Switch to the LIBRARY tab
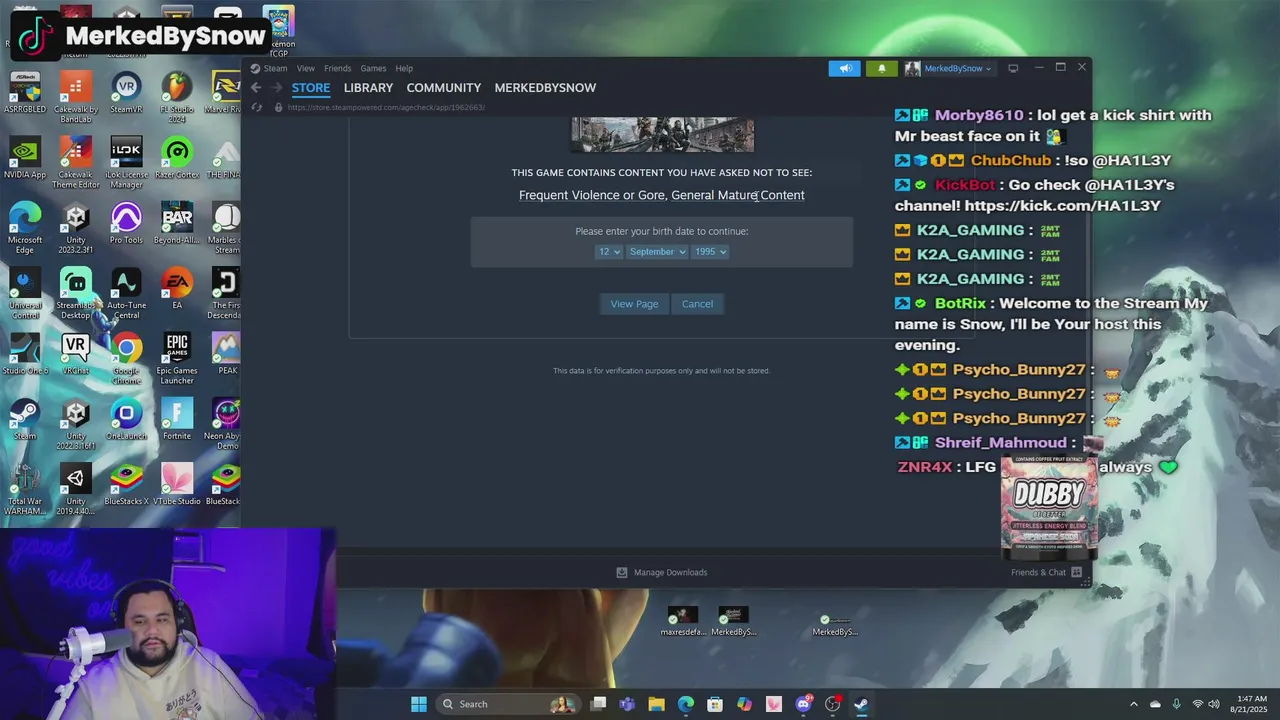 click(x=368, y=88)
